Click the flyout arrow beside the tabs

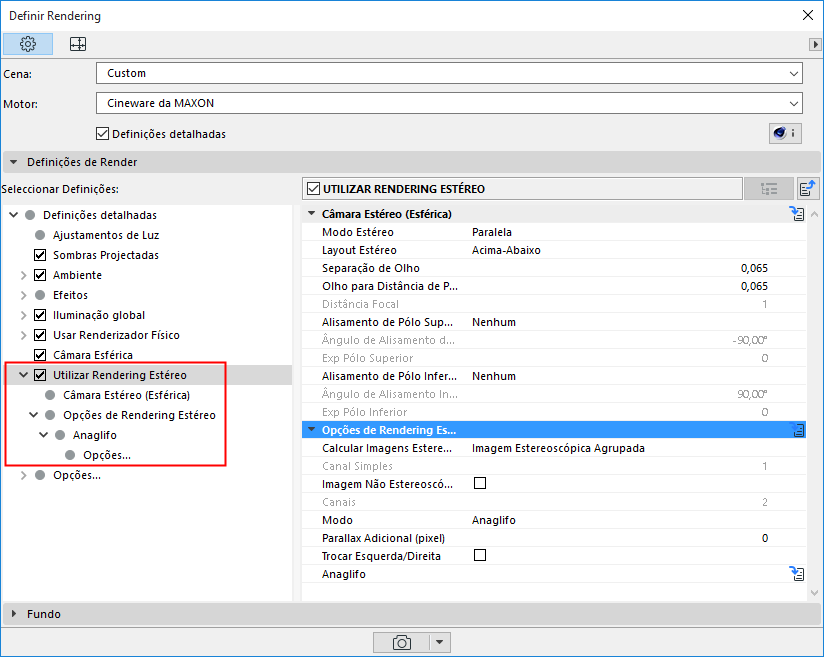815,45
